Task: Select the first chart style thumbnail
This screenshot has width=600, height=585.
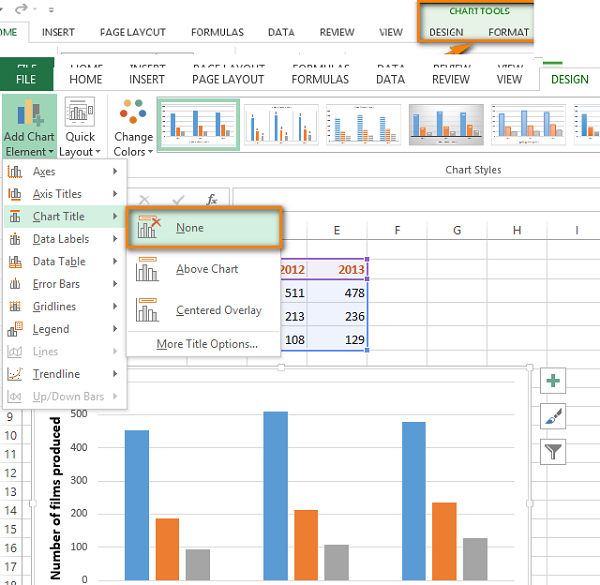Action: pos(198,125)
